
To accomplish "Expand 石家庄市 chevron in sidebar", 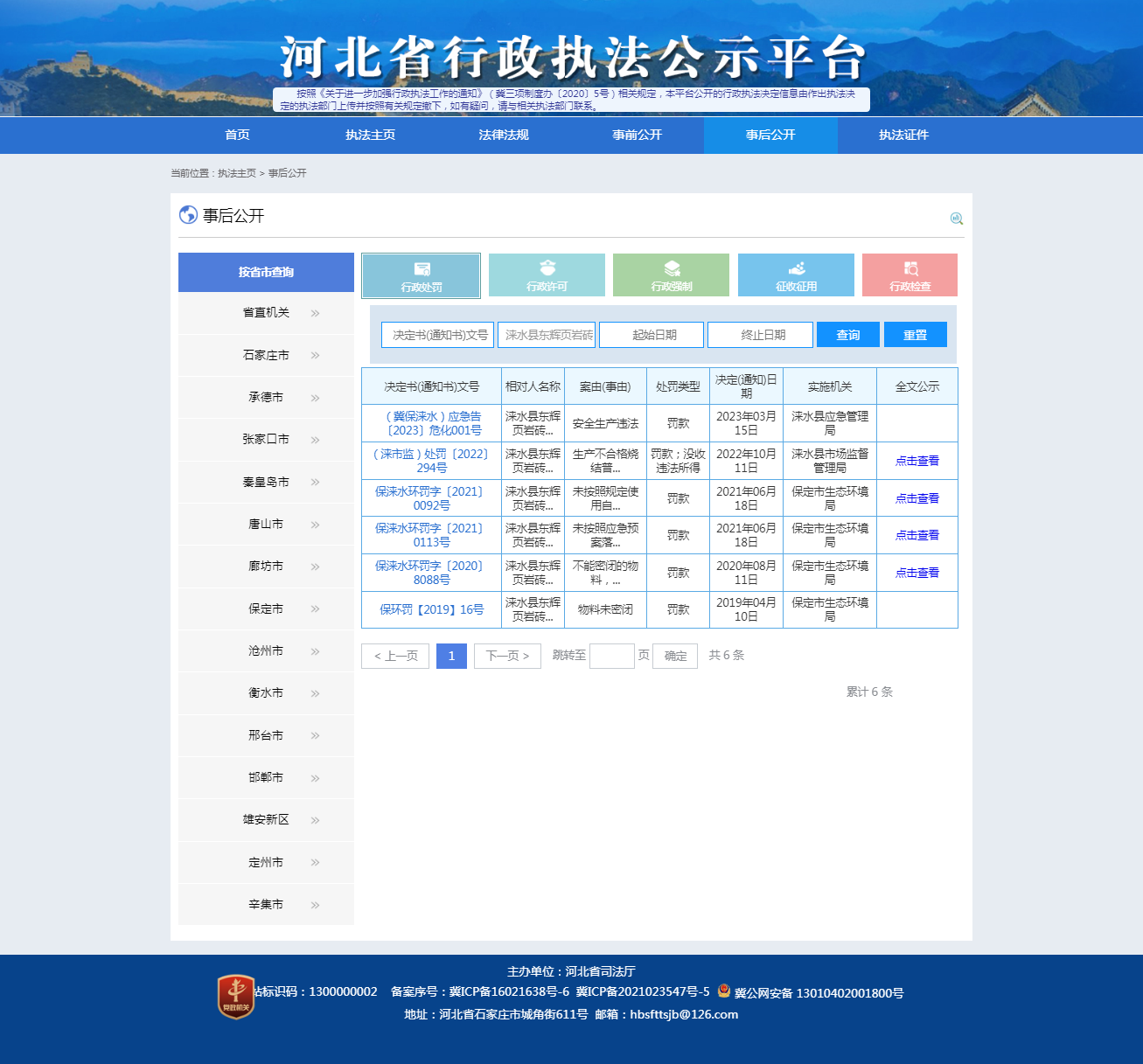I will coord(315,356).
